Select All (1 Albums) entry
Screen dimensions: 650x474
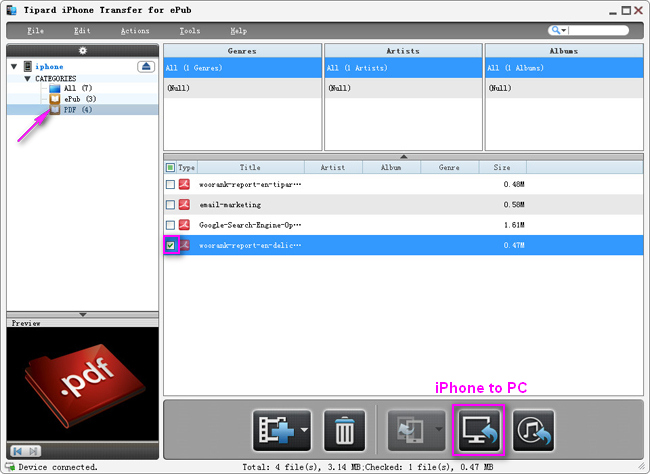point(564,68)
